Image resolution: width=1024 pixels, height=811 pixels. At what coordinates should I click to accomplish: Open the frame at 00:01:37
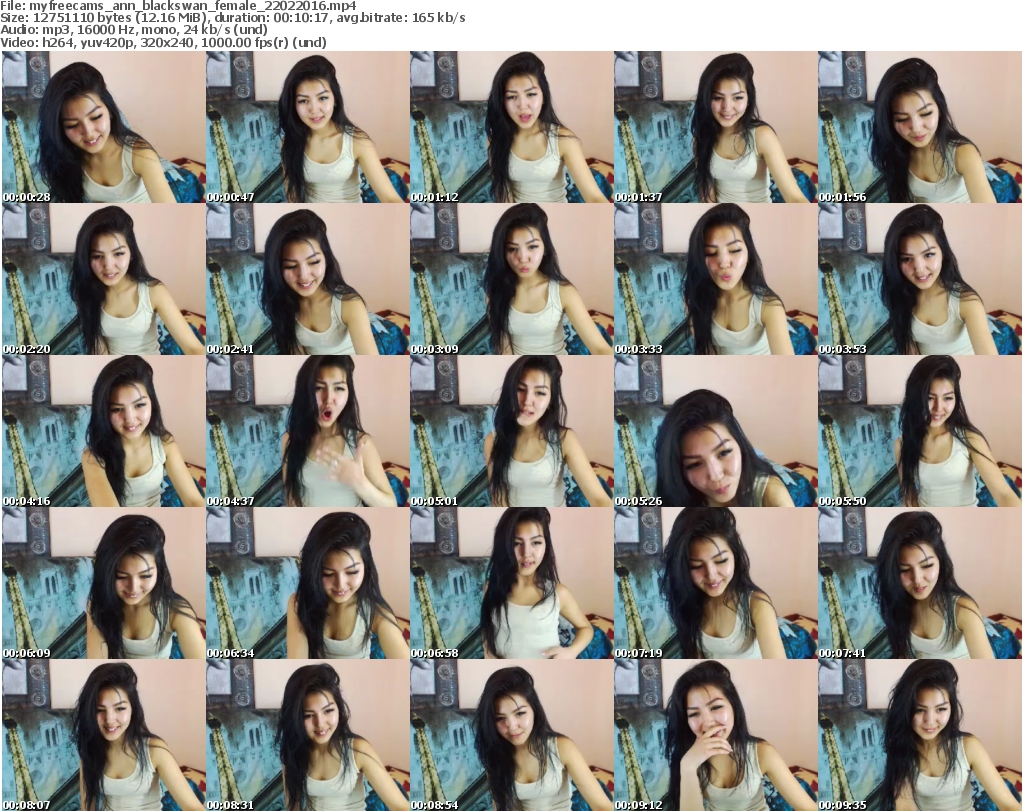[715, 127]
